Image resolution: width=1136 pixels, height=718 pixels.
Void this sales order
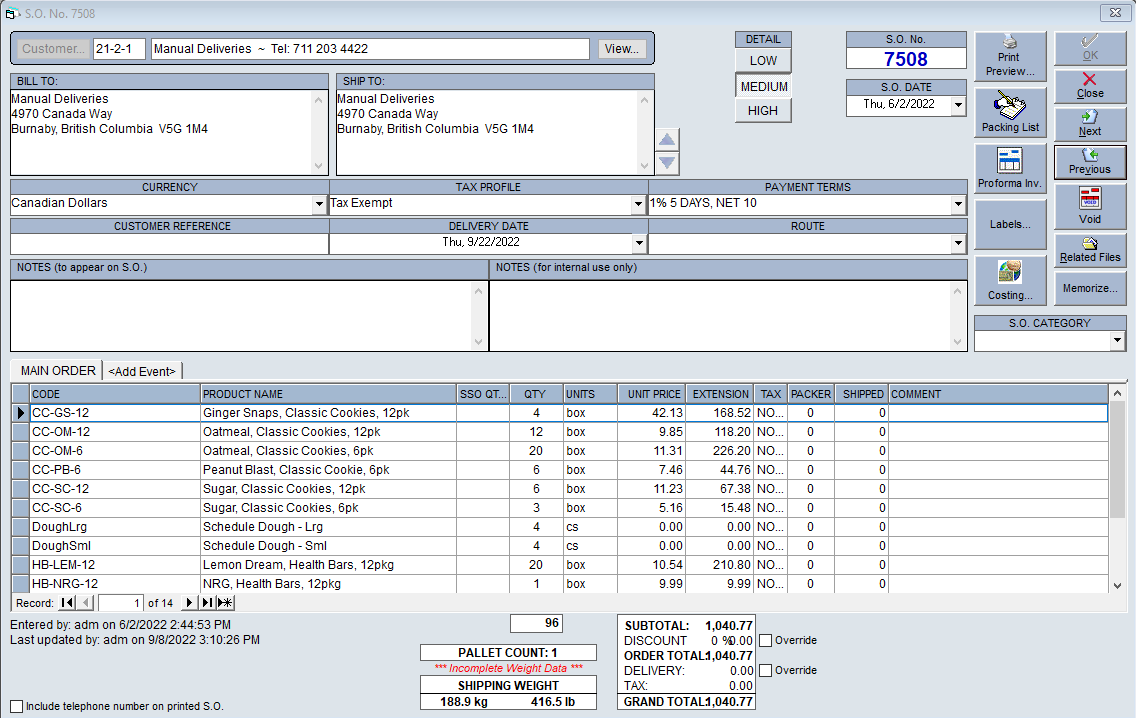(1090, 207)
